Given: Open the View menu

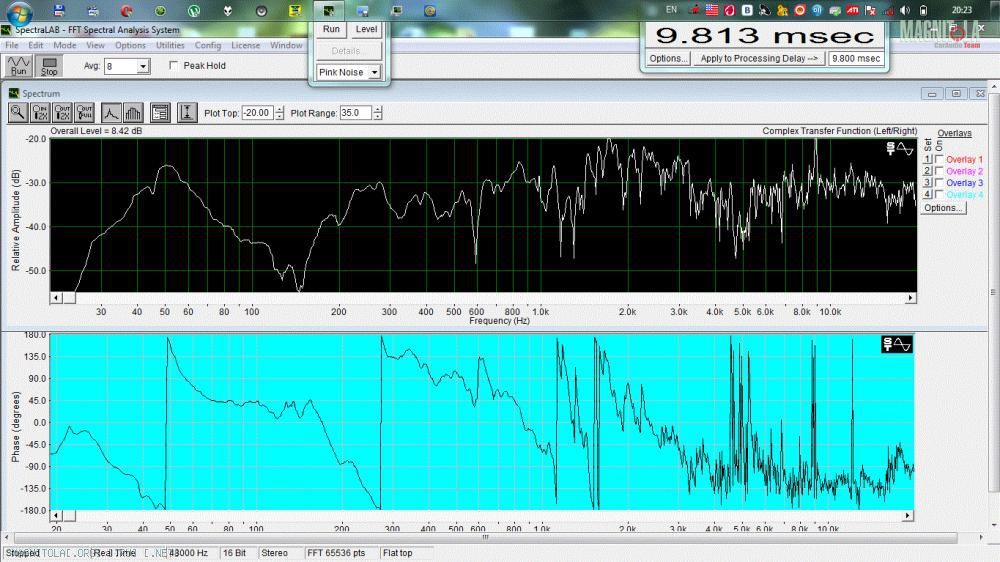Looking at the screenshot, I should [x=95, y=45].
